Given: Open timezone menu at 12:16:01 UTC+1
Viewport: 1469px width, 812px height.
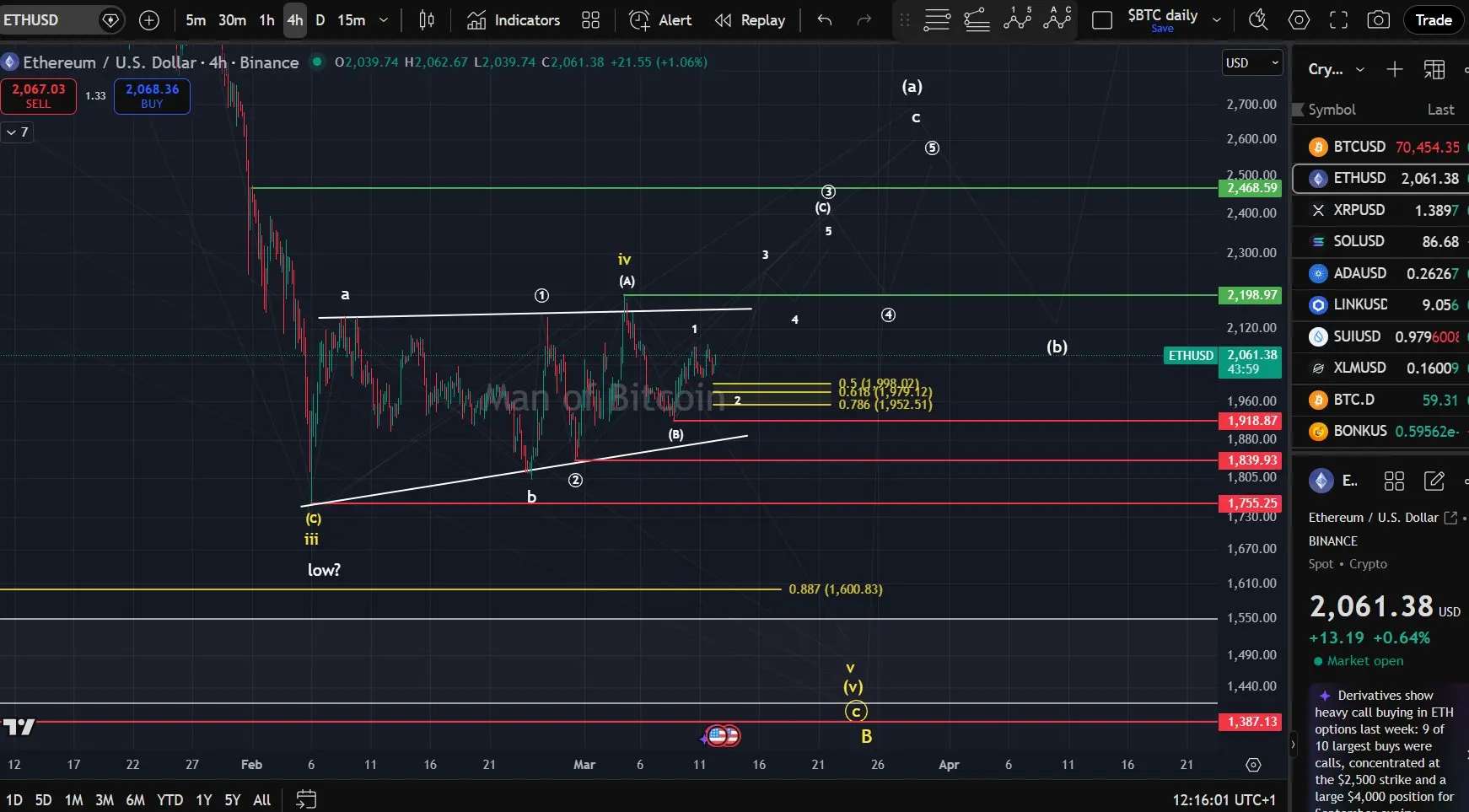Looking at the screenshot, I should [1224, 799].
